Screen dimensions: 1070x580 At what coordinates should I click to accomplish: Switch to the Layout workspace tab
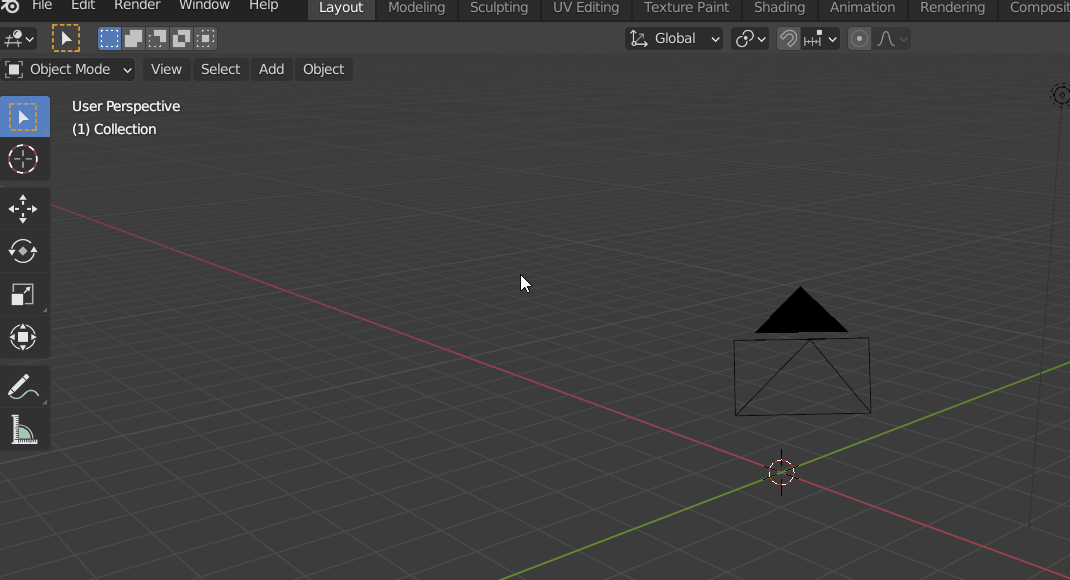tap(341, 8)
